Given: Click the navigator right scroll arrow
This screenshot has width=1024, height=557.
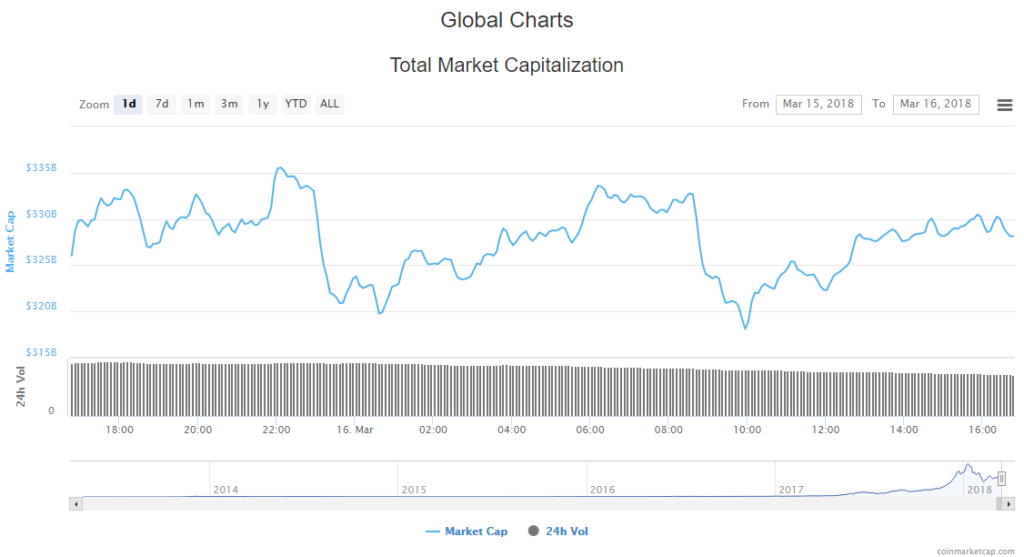Looking at the screenshot, I should click(x=1007, y=505).
